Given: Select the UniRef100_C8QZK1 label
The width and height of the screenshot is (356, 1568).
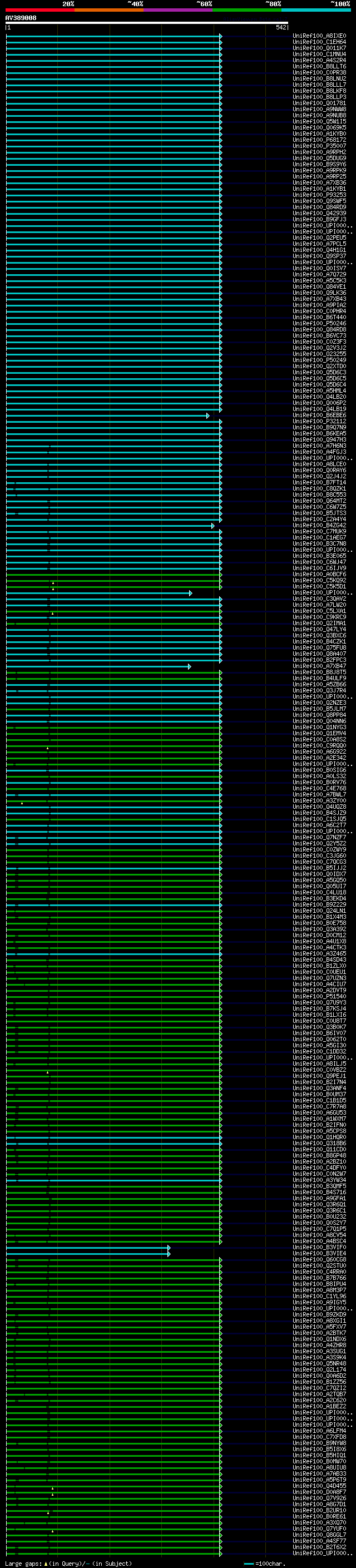Looking at the screenshot, I should [x=319, y=489].
